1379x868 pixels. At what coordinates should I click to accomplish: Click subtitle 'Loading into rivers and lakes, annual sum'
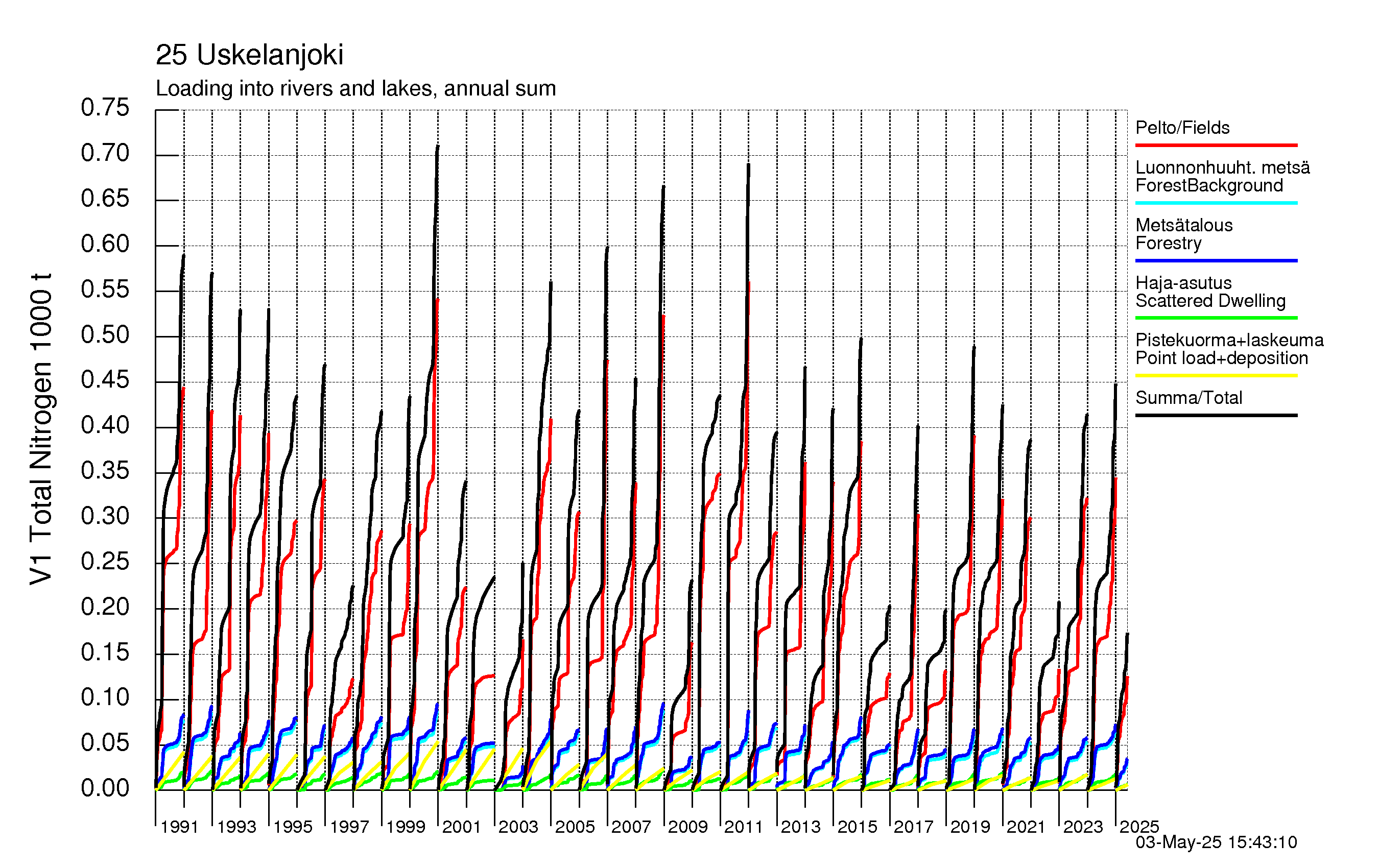(355, 89)
